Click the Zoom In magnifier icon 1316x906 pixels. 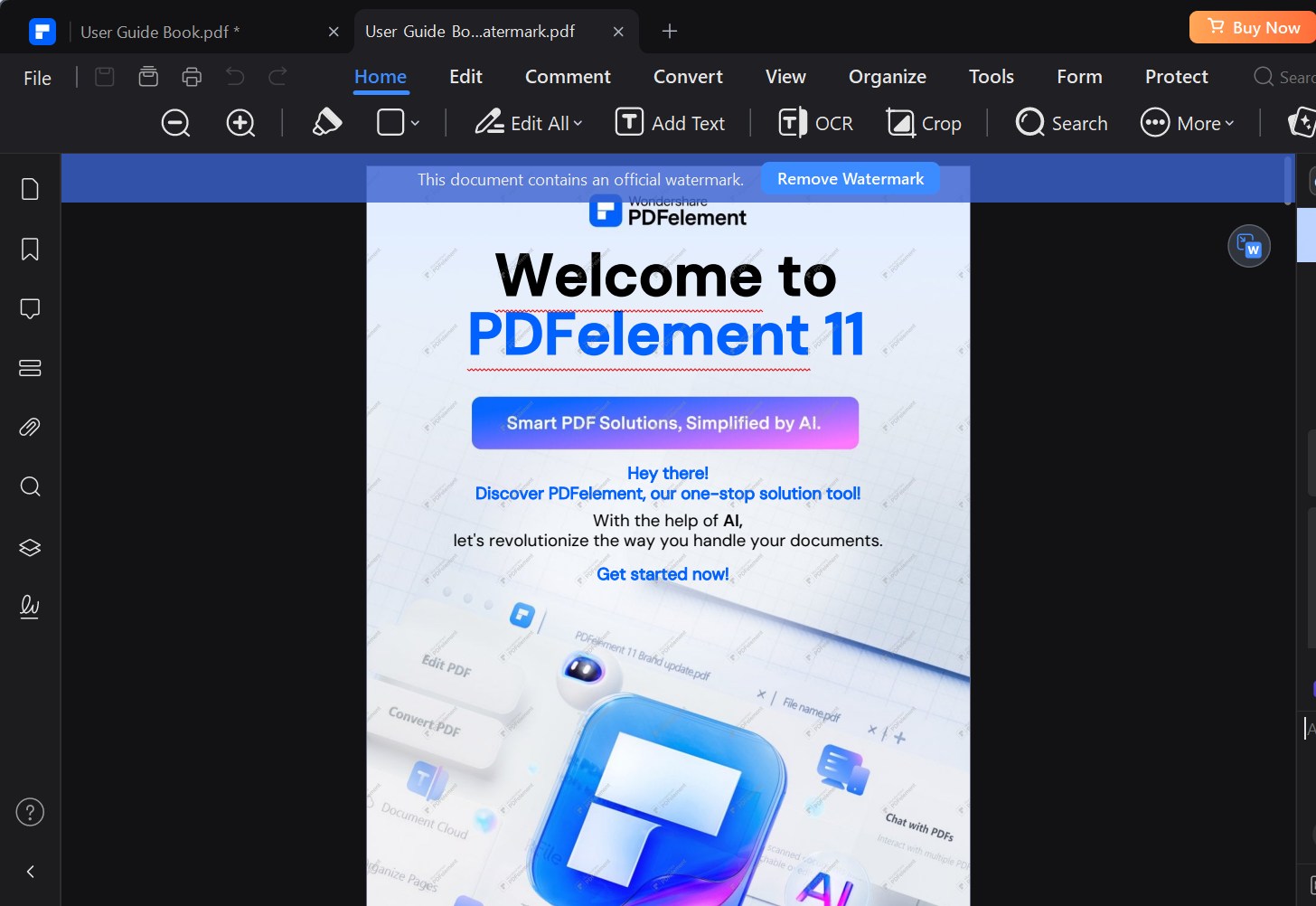pos(240,123)
